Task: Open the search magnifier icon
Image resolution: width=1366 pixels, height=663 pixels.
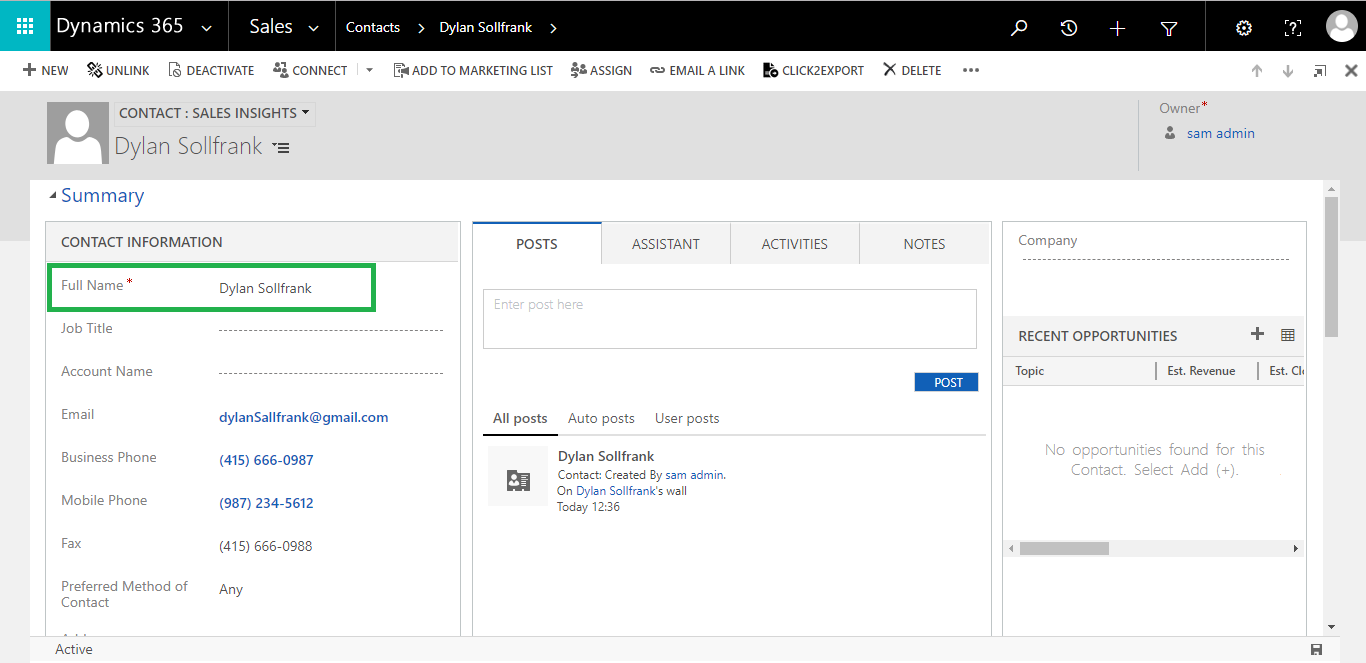Action: click(1019, 28)
